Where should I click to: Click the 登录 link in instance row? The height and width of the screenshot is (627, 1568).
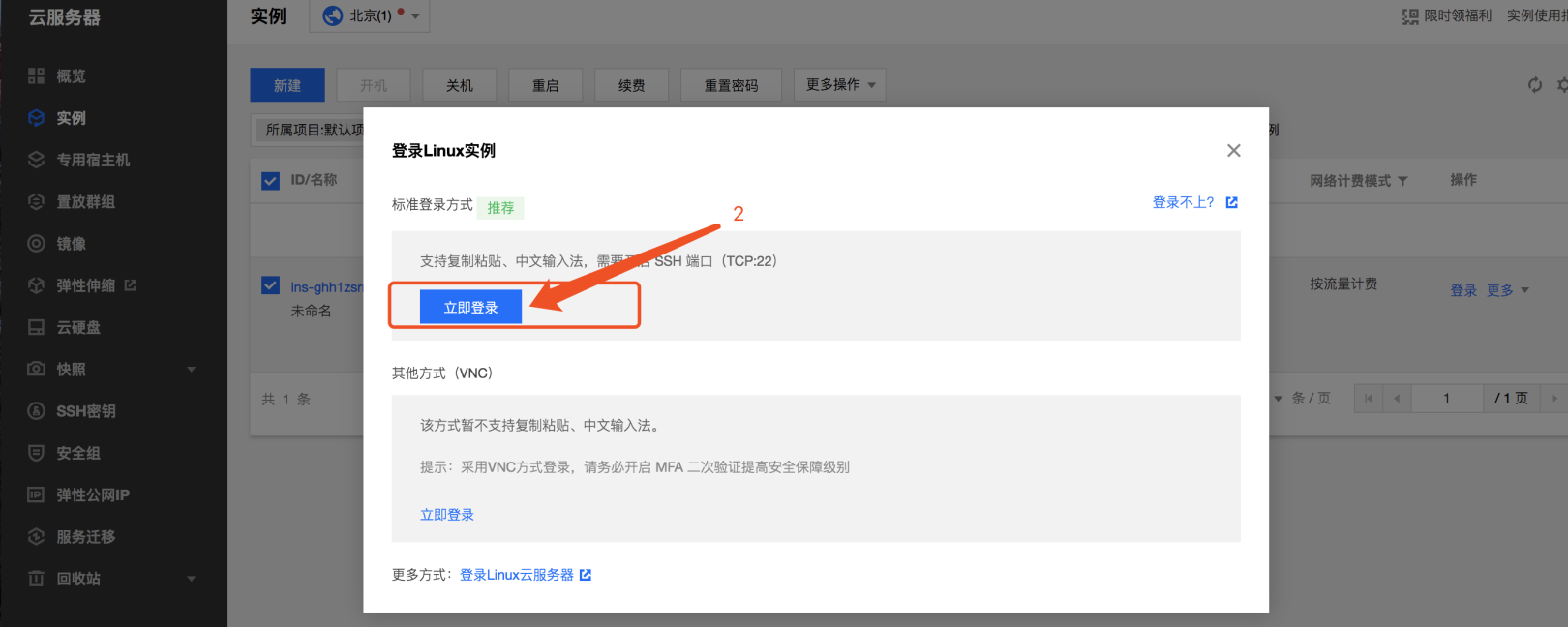(1463, 290)
